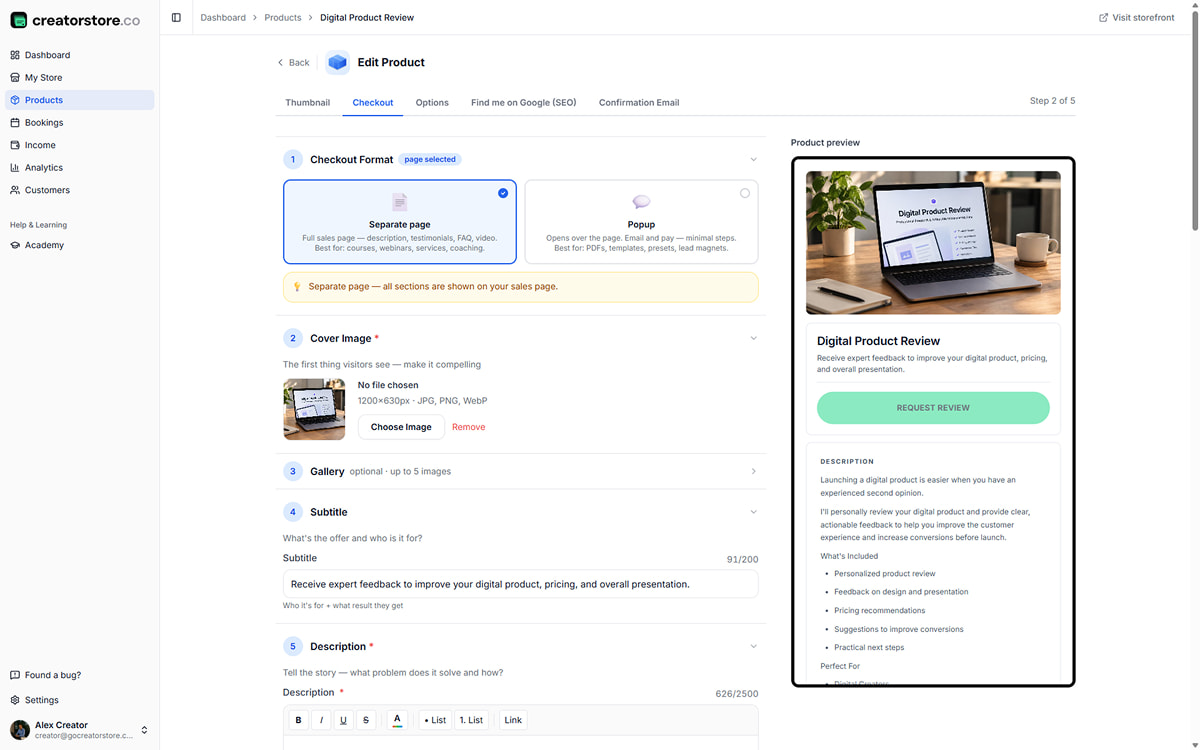Click the "page selected" badge
Image resolution: width=1200 pixels, height=750 pixels.
click(x=430, y=159)
